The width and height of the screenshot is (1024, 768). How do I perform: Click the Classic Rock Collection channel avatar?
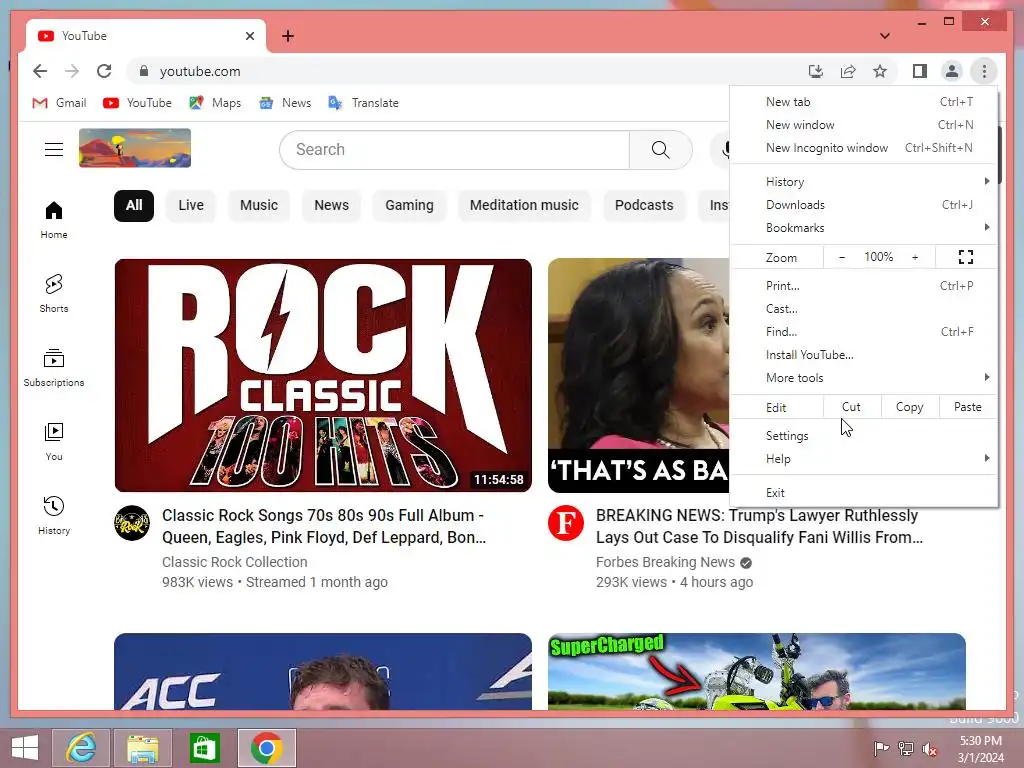(x=132, y=523)
